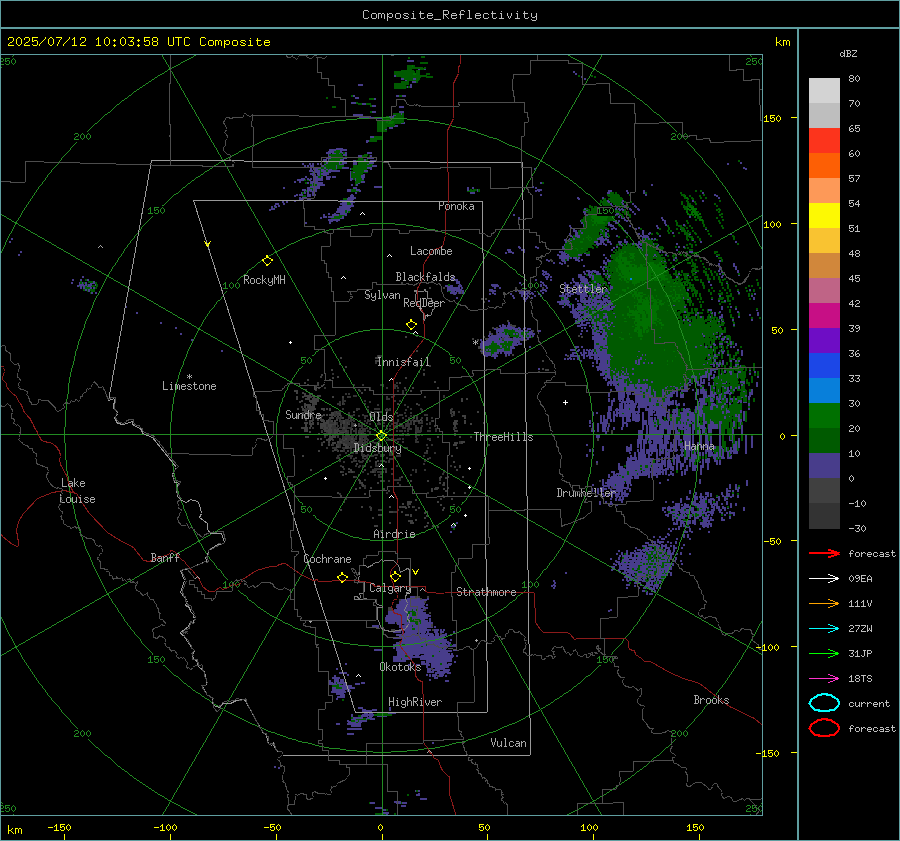Click the white asterisk above Limestone
This screenshot has width=900, height=841.
[x=189, y=377]
